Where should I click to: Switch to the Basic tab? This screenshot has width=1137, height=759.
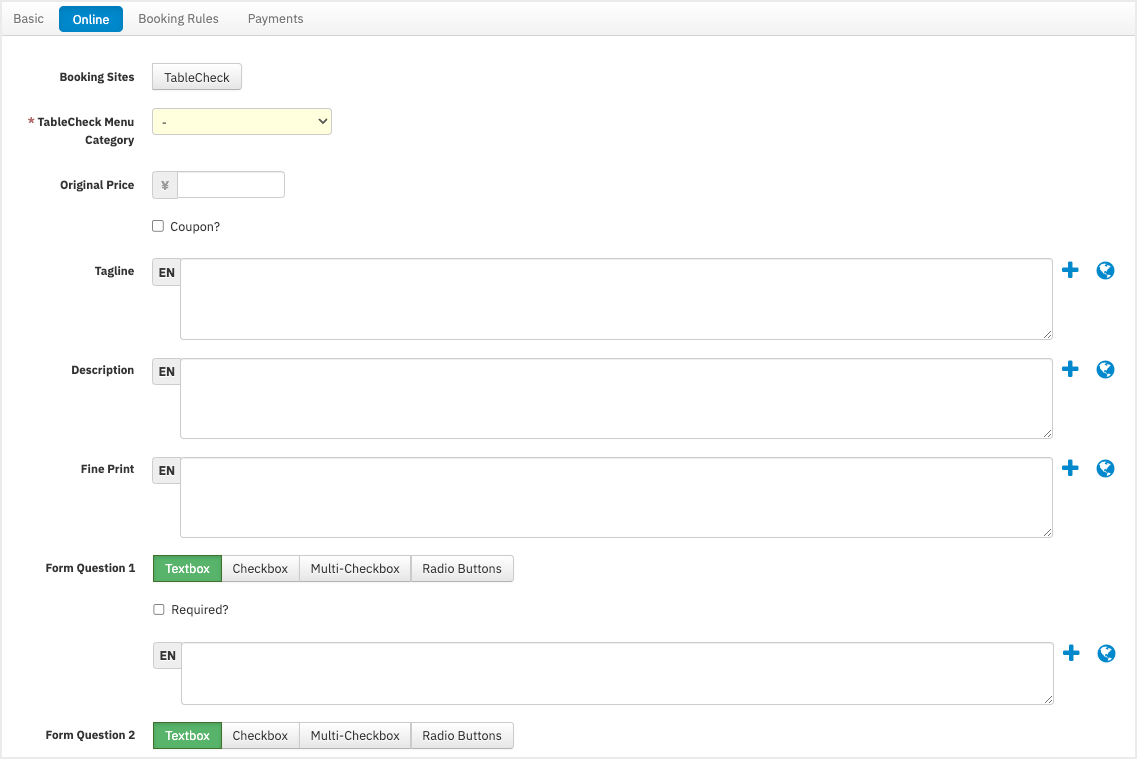[x=28, y=19]
